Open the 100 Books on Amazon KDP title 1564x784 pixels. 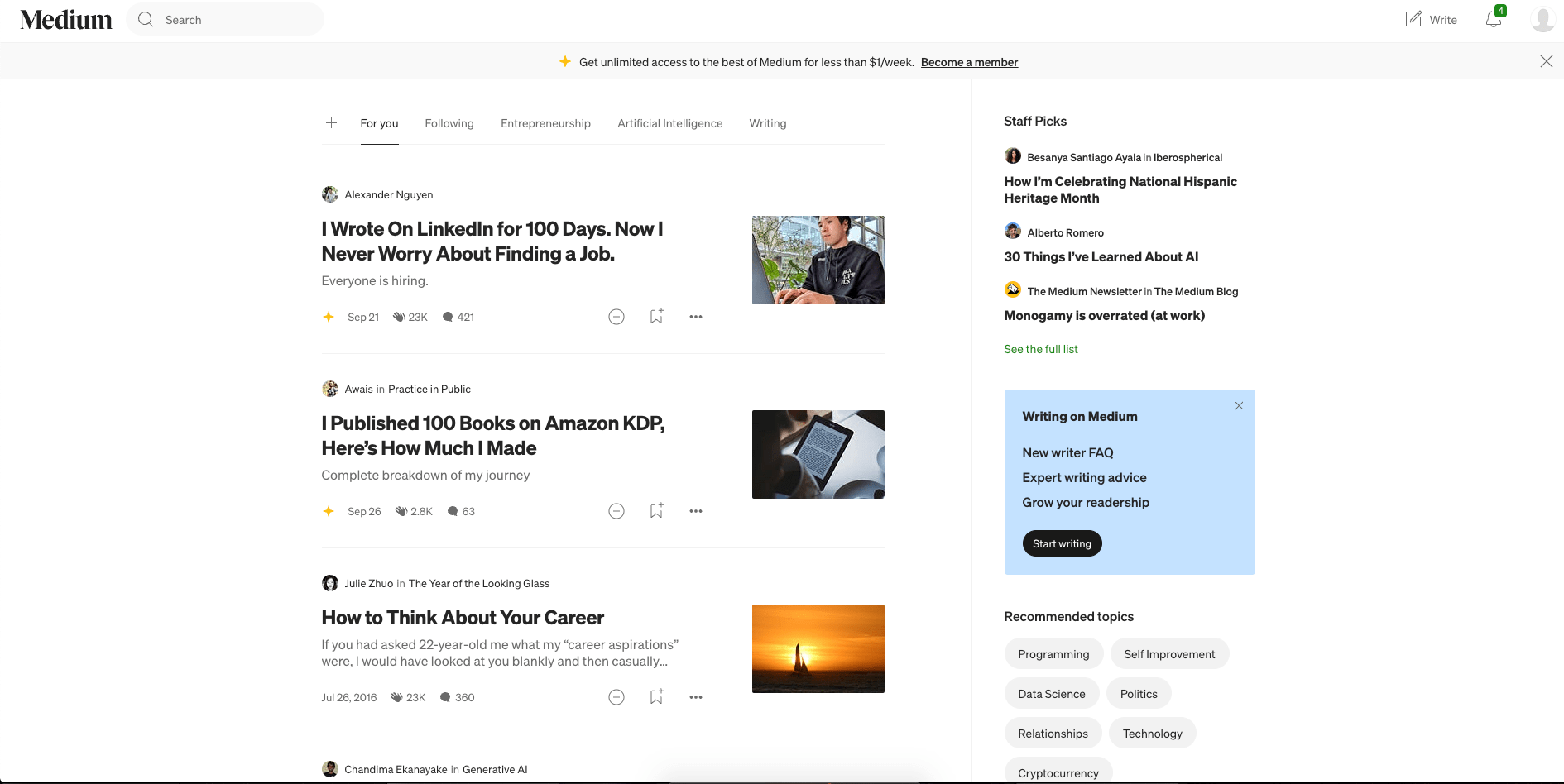coord(493,436)
